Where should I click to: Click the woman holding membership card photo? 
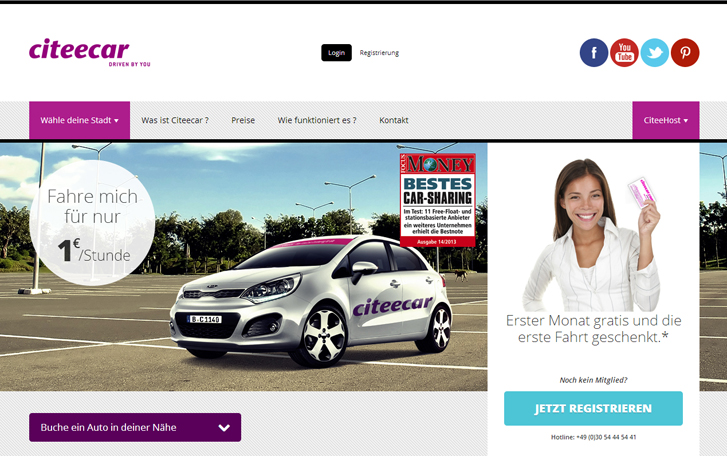tap(592, 235)
